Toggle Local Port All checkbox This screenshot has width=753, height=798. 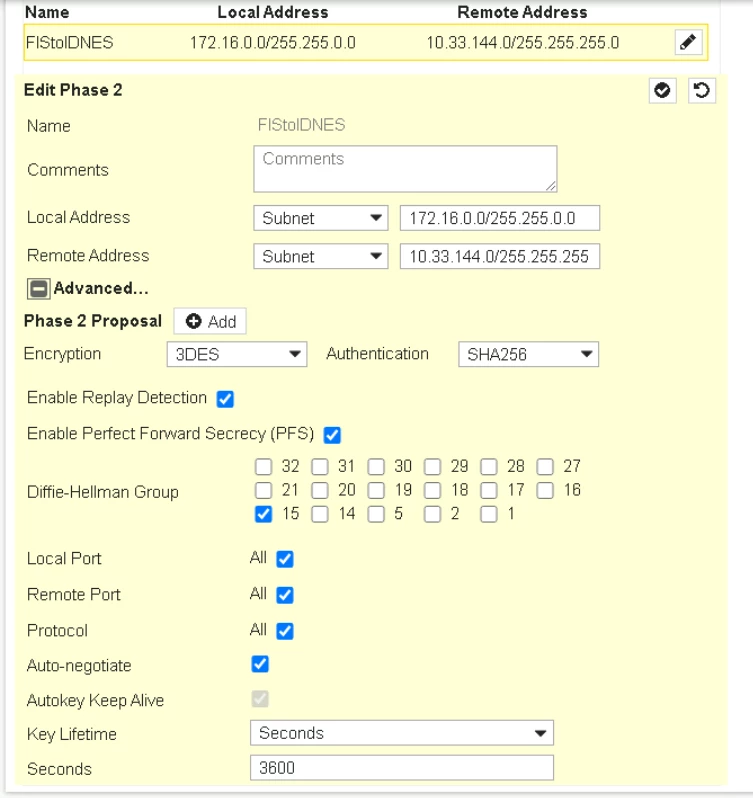coord(285,559)
